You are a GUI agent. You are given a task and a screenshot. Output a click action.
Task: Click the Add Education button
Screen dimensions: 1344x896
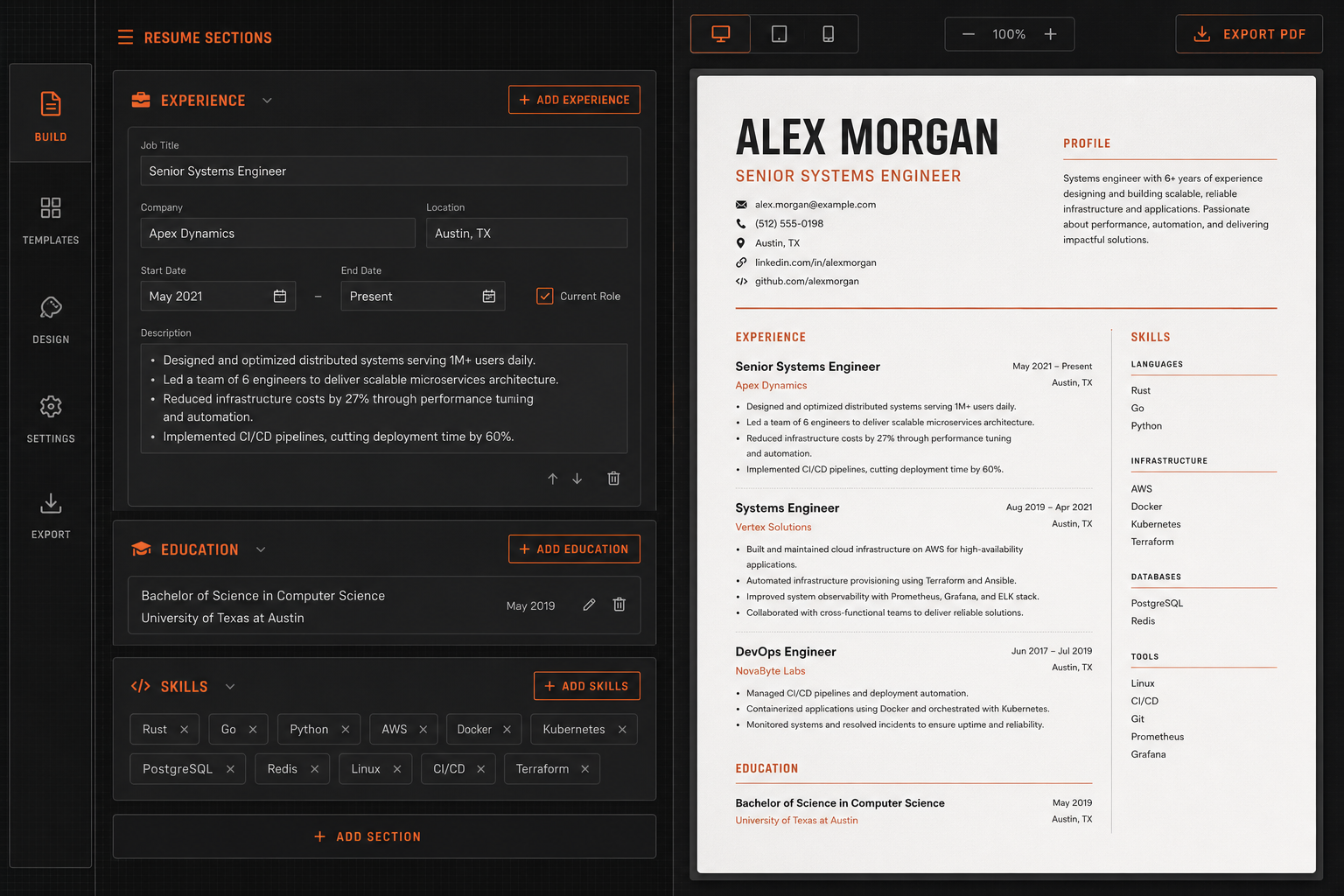(x=574, y=549)
